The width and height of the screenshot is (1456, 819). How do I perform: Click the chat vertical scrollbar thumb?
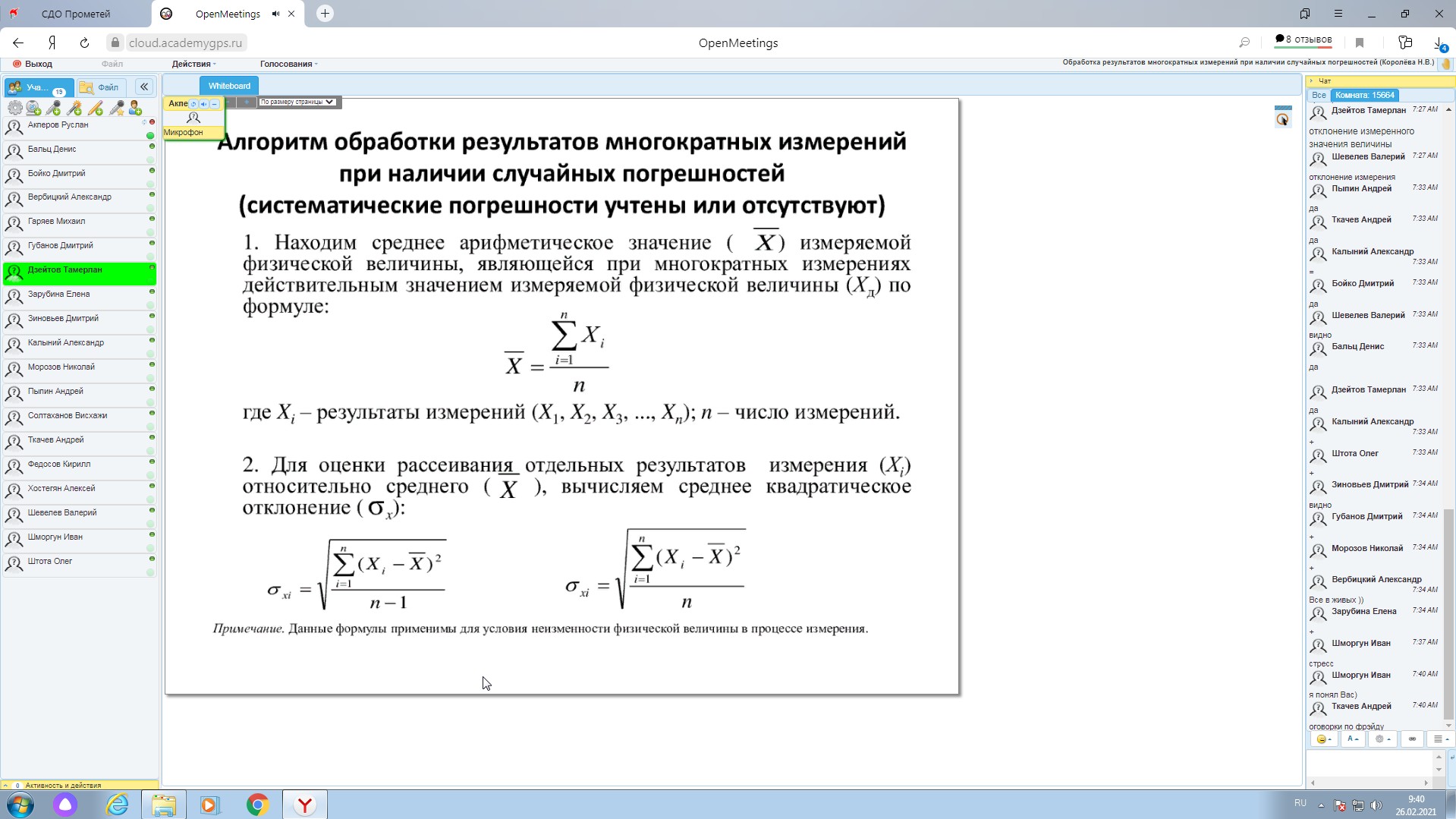(x=1448, y=613)
